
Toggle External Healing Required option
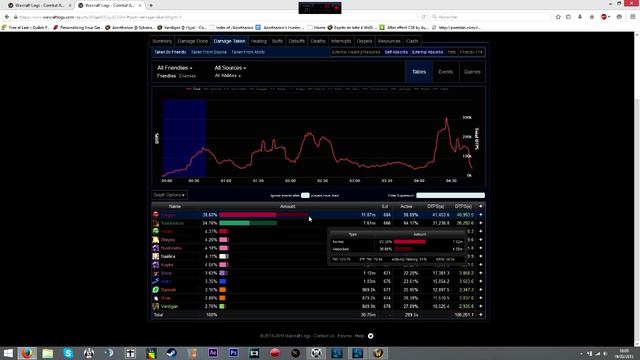tap(356, 52)
